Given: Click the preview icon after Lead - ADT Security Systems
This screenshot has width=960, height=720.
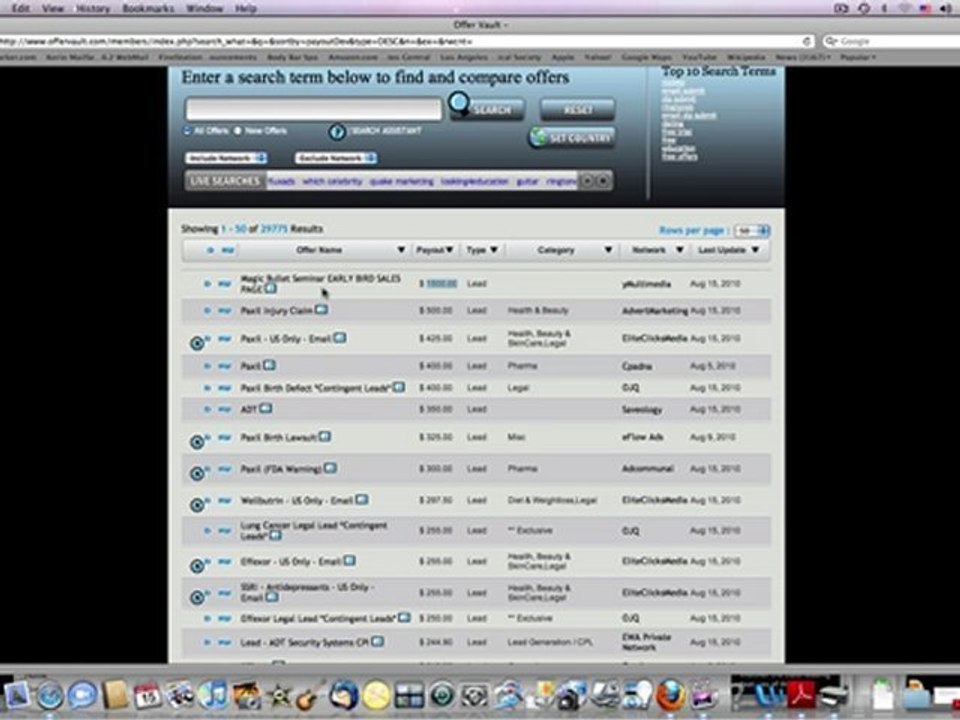Looking at the screenshot, I should (x=378, y=641).
